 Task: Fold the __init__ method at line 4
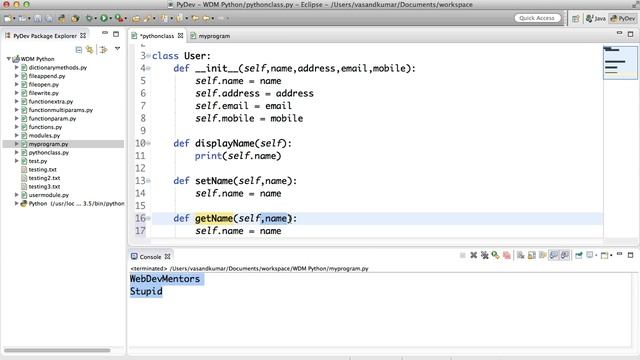tap(149, 68)
